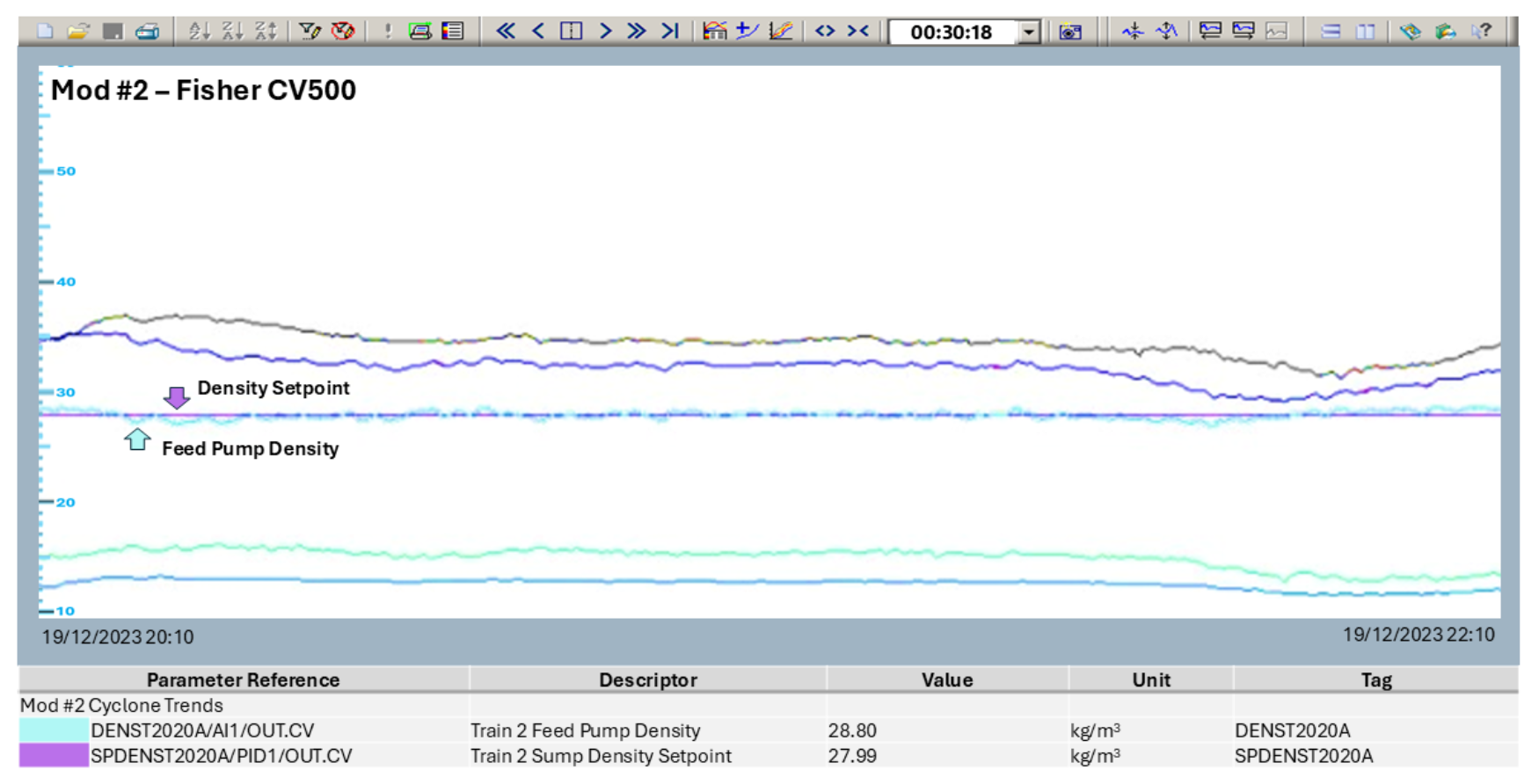
Task: Click the printer icon to print the trend
Action: (x=147, y=32)
